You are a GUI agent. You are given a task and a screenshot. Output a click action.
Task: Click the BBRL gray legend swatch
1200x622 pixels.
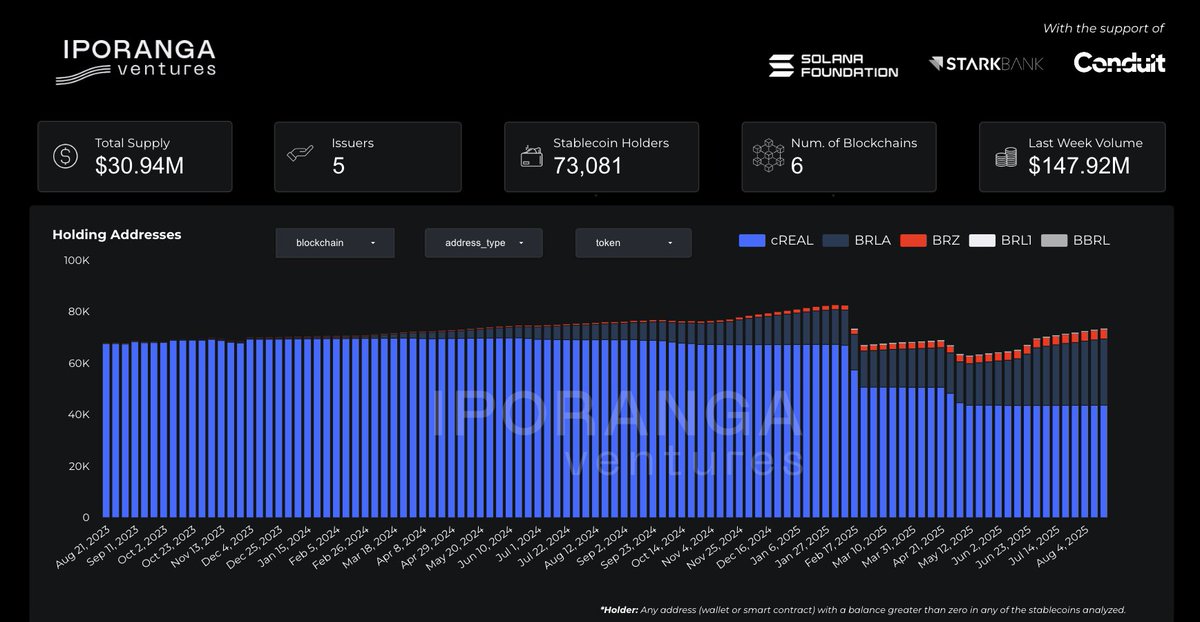(1054, 241)
